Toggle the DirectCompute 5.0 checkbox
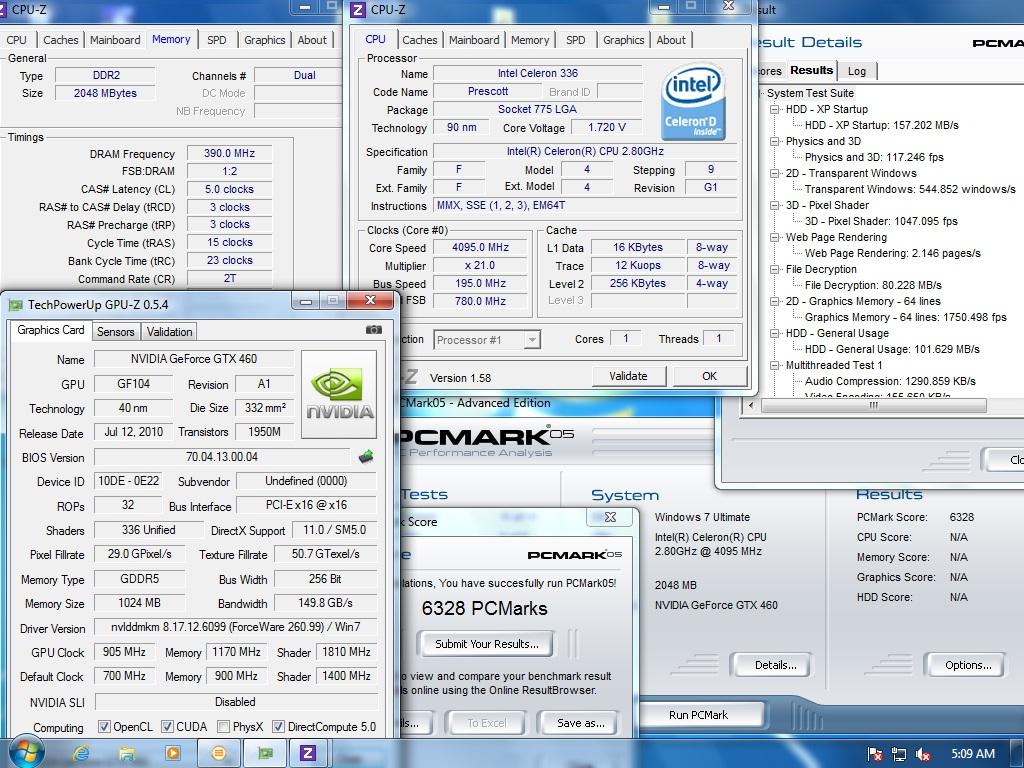The height and width of the screenshot is (768, 1024). pos(278,726)
